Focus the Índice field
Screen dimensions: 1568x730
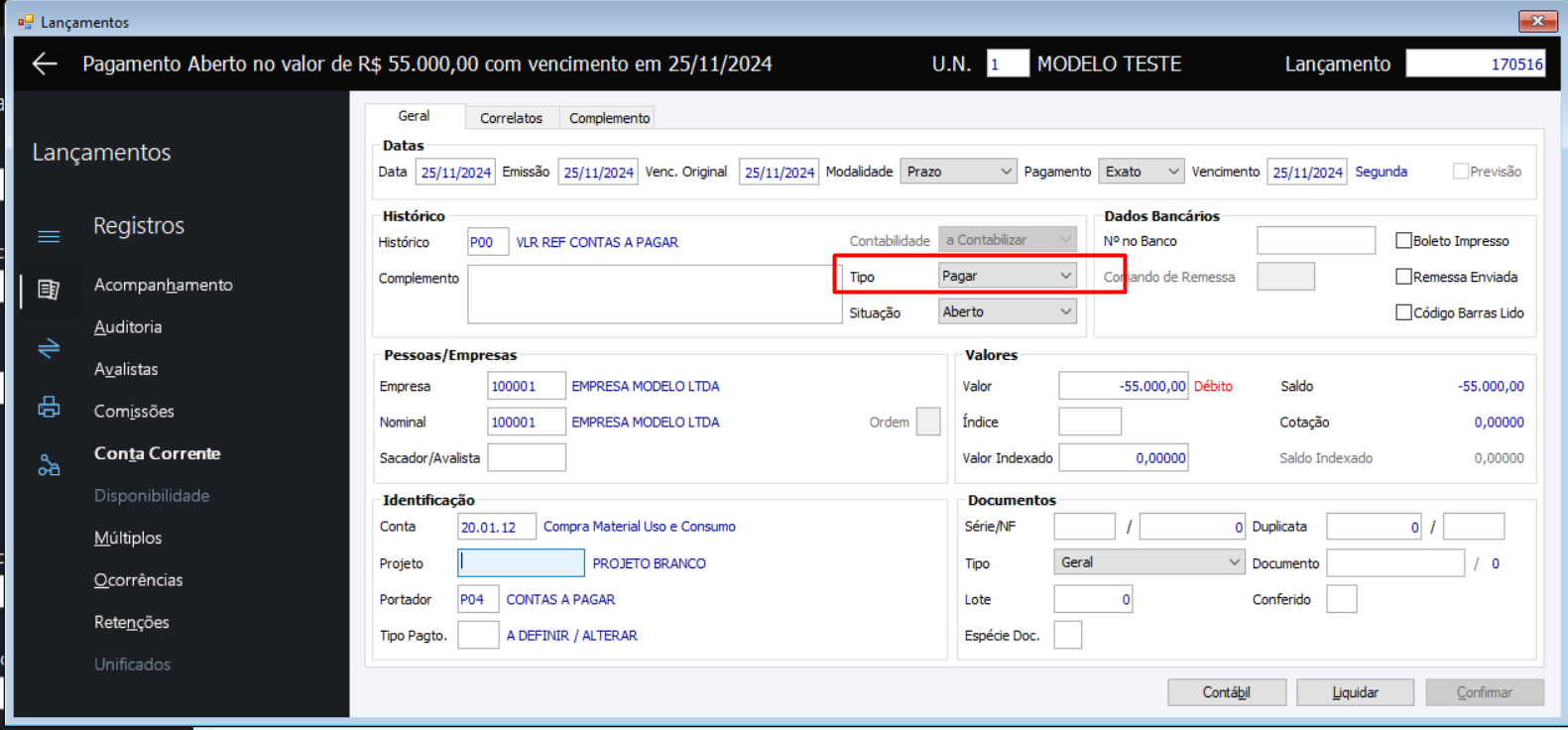1090,422
